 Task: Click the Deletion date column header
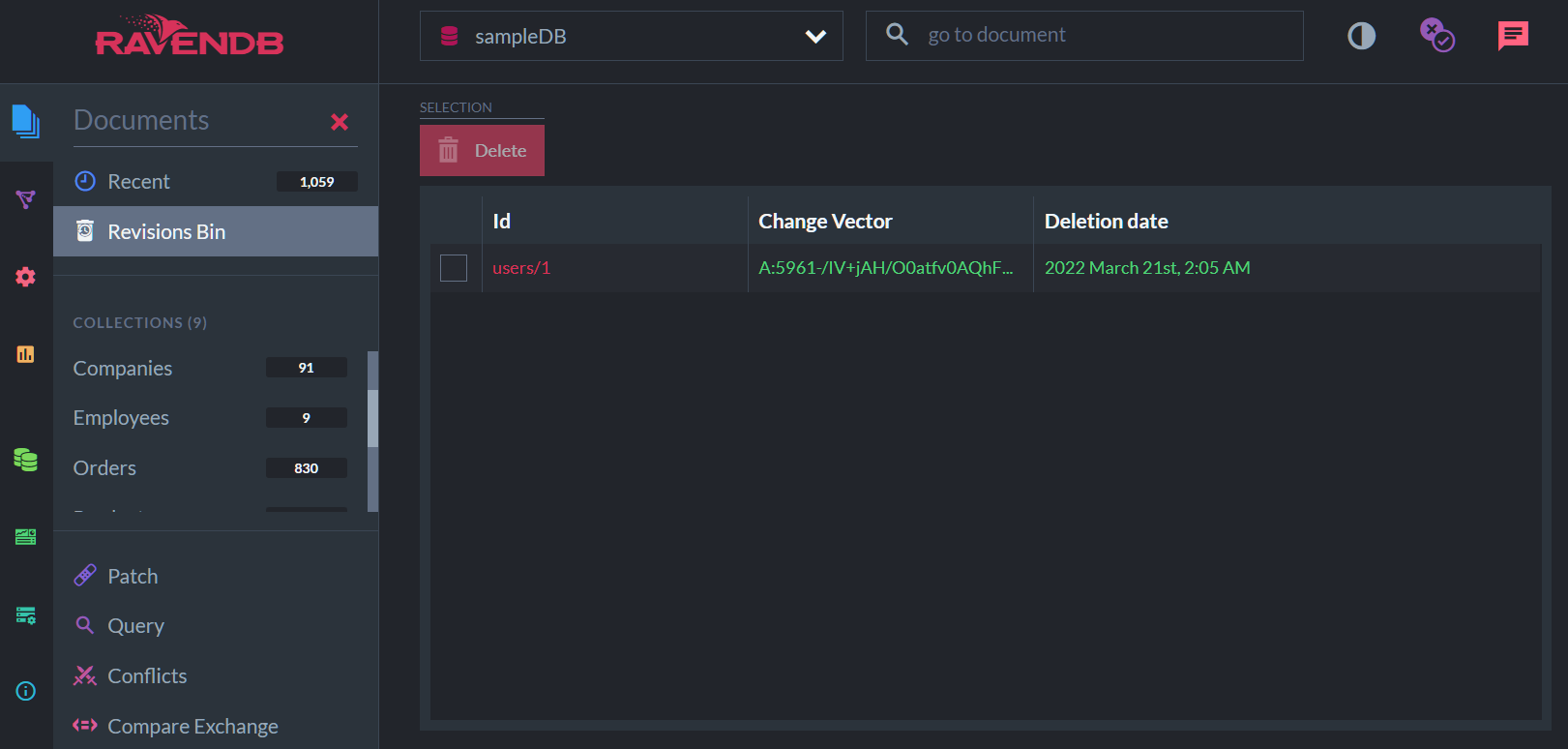point(1106,222)
